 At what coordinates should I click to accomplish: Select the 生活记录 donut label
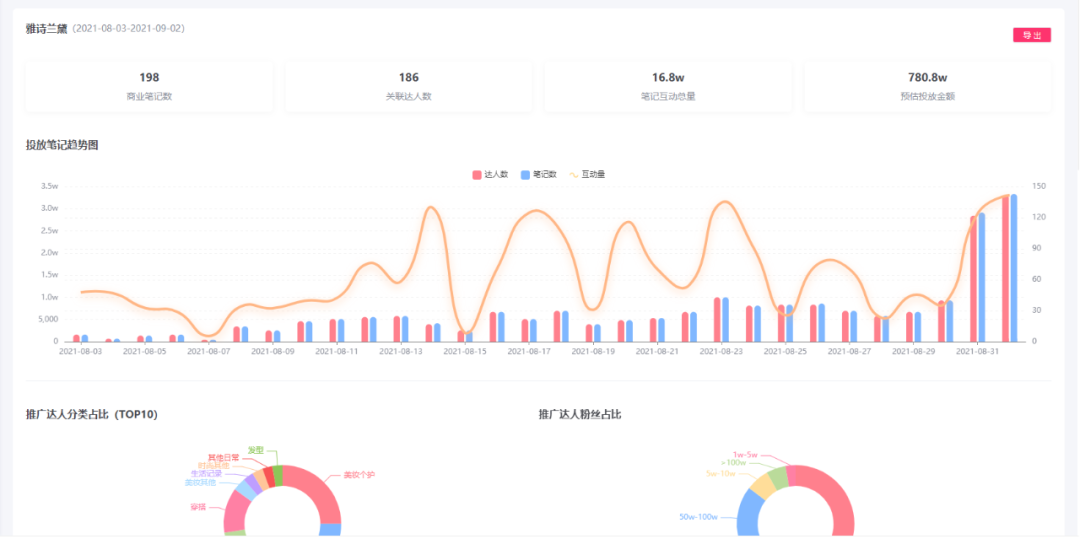(x=206, y=474)
